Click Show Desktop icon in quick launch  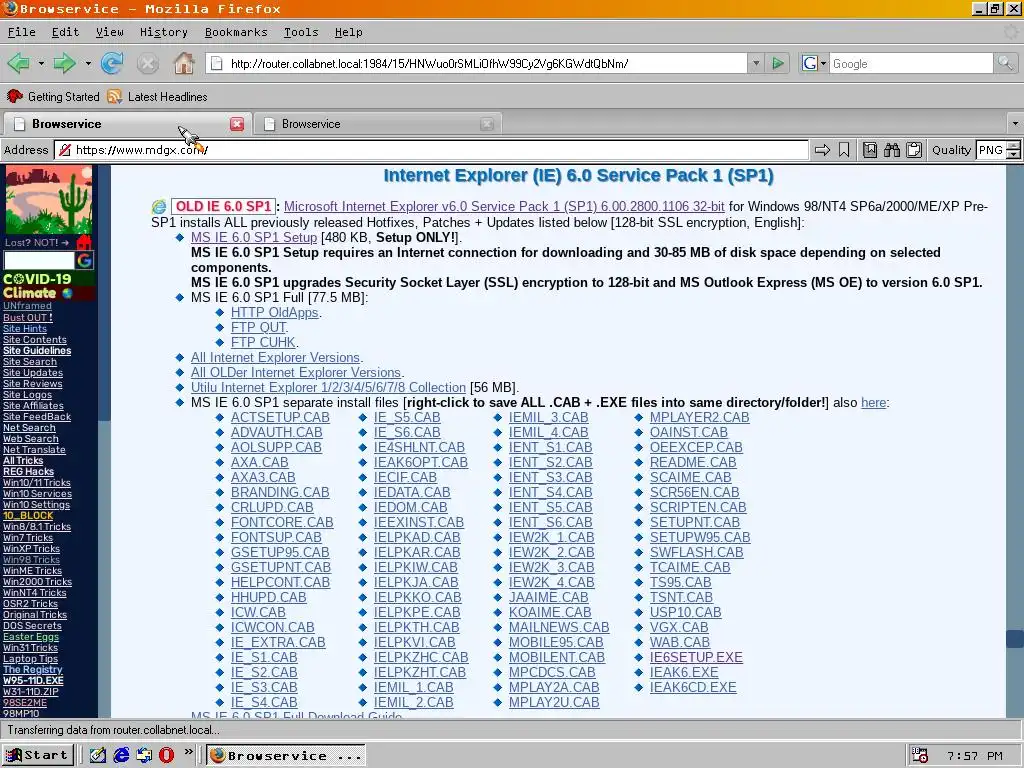(x=97, y=755)
